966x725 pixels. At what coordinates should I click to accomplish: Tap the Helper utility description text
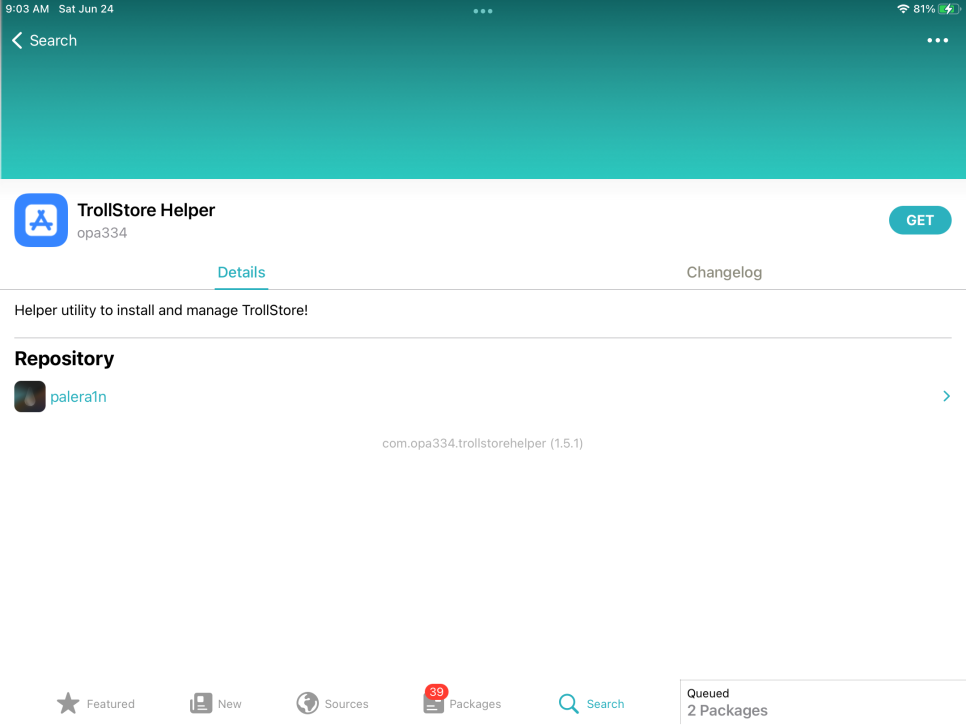[x=161, y=310]
